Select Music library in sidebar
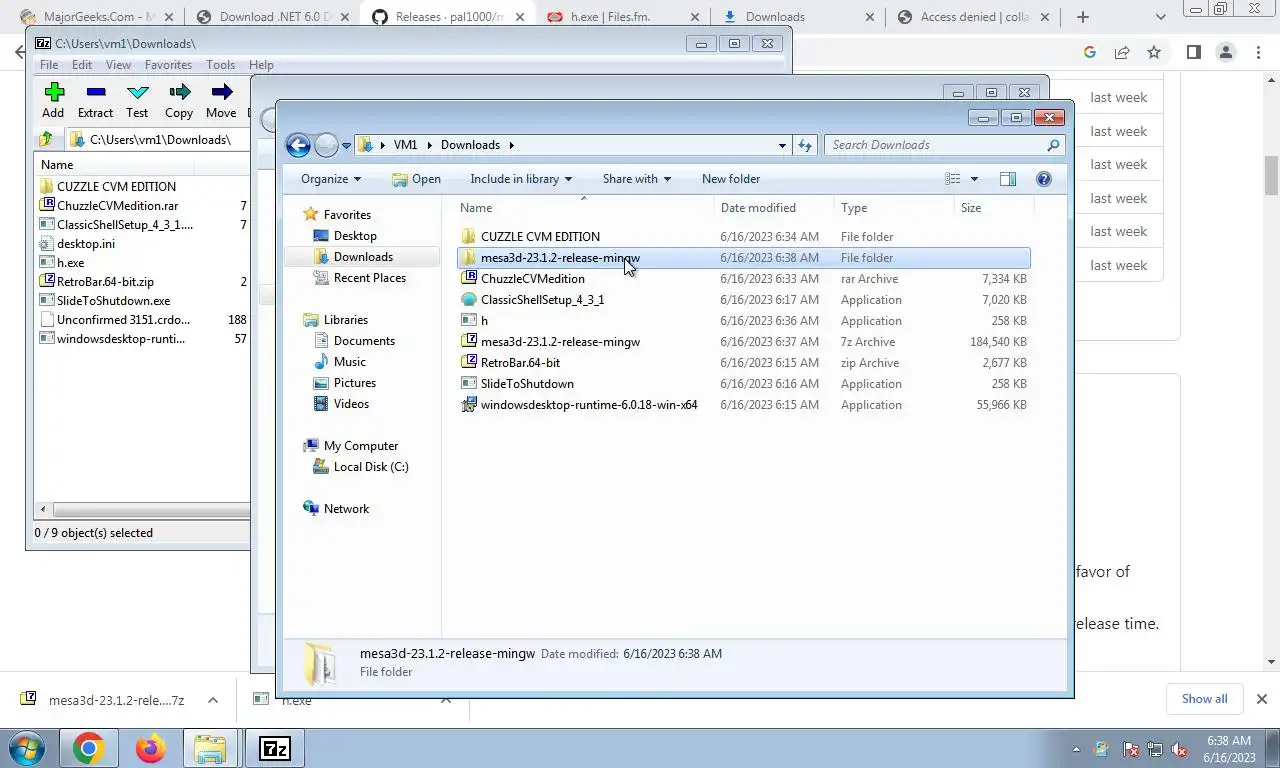 tap(349, 362)
